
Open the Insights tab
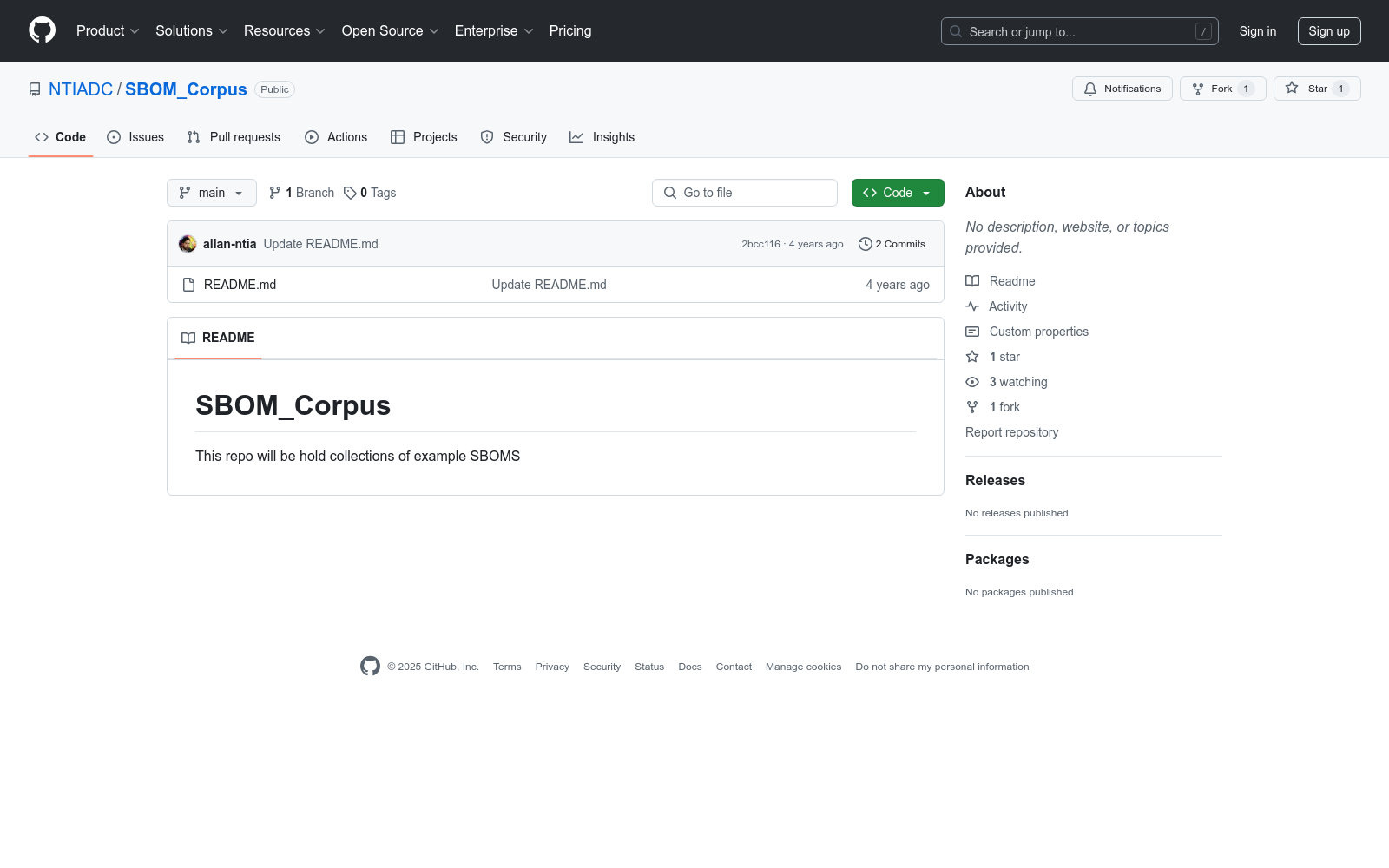tap(602, 137)
